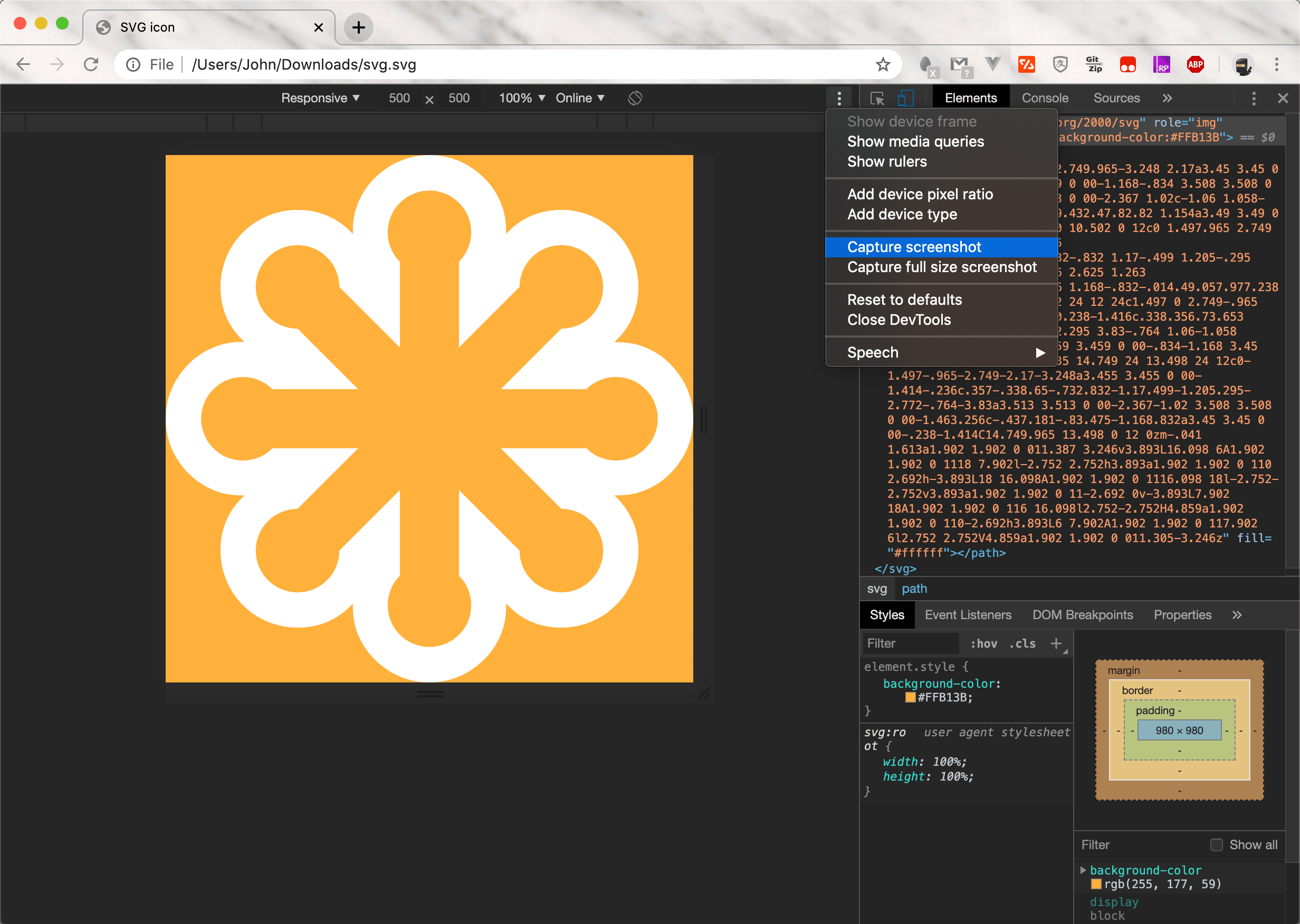Open the DevTools customize three-dot menu
This screenshot has width=1300, height=924.
coord(1254,99)
